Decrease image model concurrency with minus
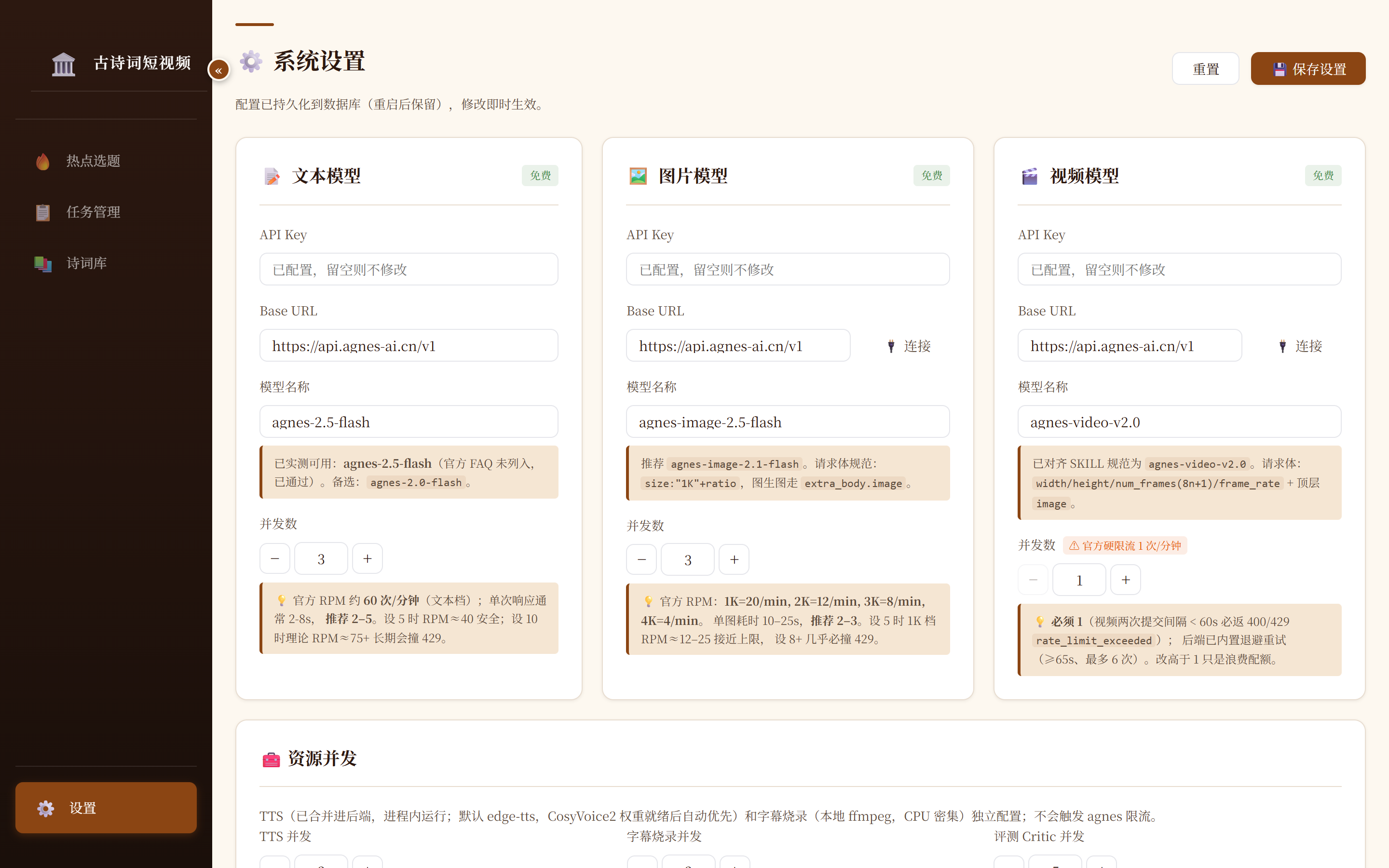The image size is (1389, 868). click(x=642, y=560)
